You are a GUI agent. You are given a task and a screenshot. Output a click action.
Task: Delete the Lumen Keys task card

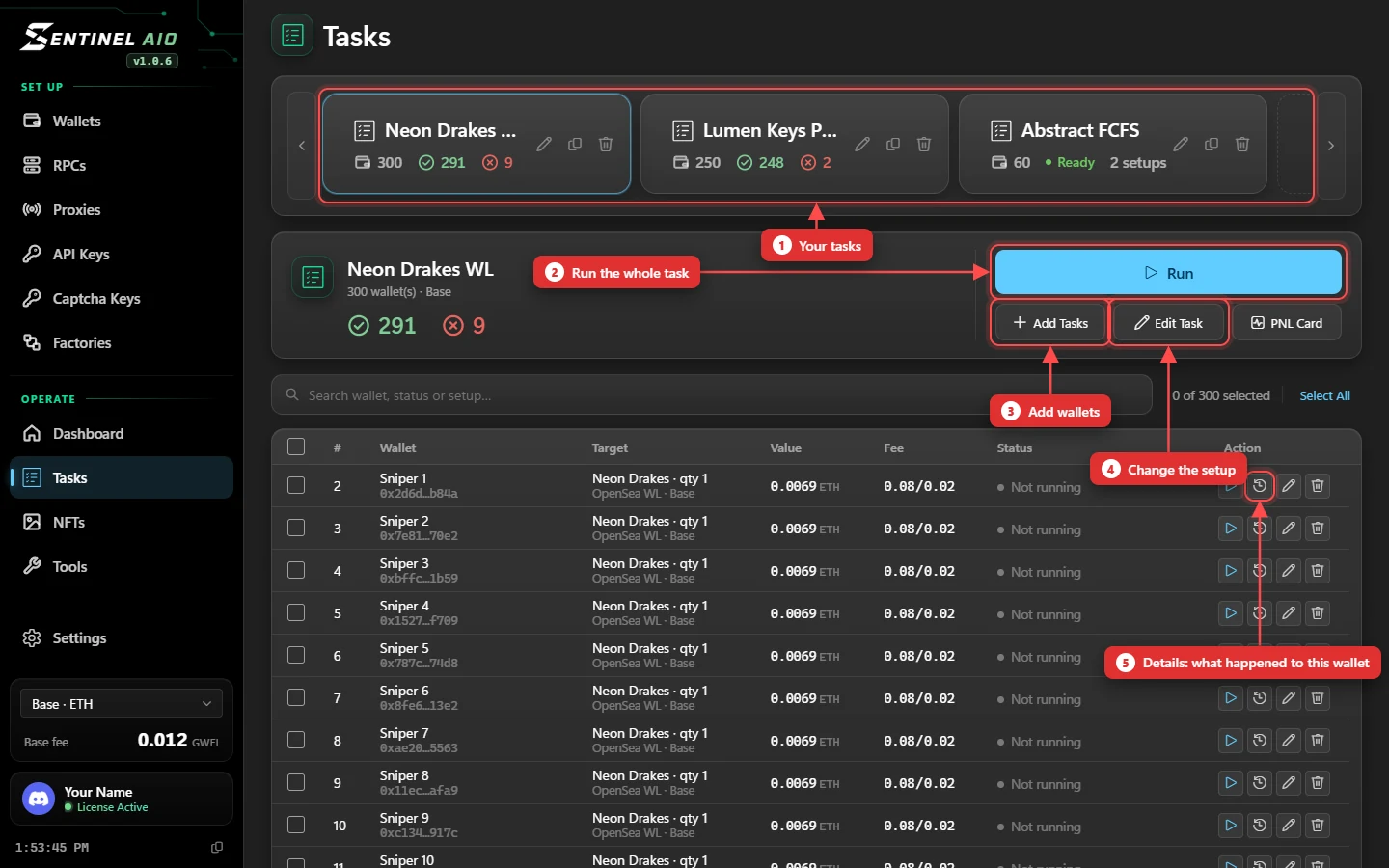[x=924, y=144]
